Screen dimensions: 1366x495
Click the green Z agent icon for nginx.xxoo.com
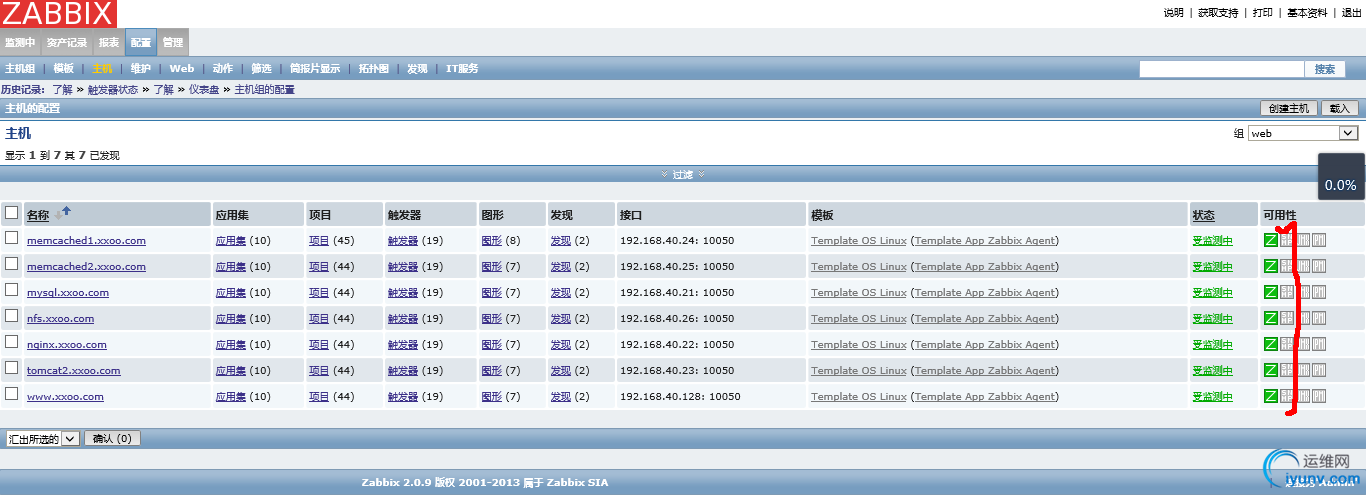click(1271, 344)
